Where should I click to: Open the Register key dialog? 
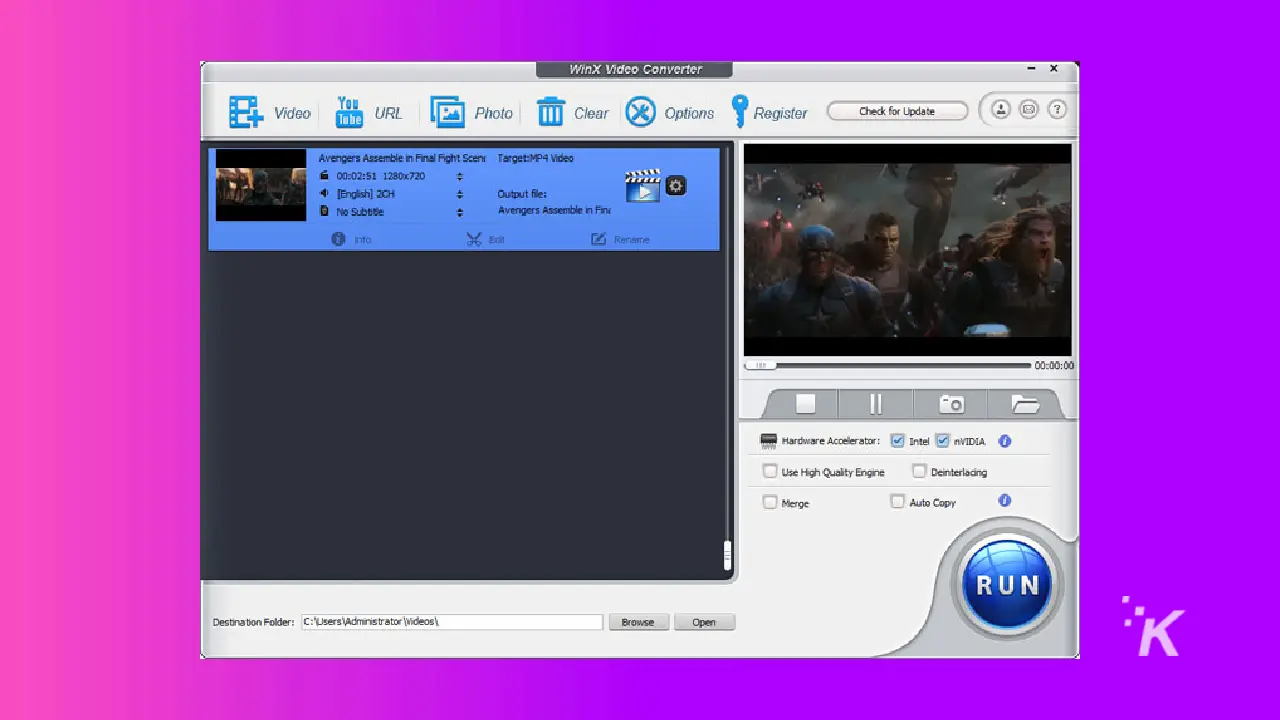pos(769,112)
